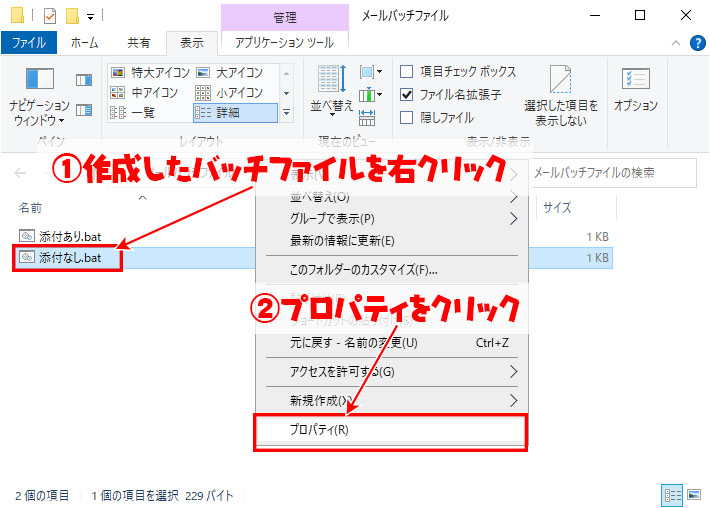The height and width of the screenshot is (508, 710).
Task: Expand the layout gallery more arrow
Action: pos(286,112)
